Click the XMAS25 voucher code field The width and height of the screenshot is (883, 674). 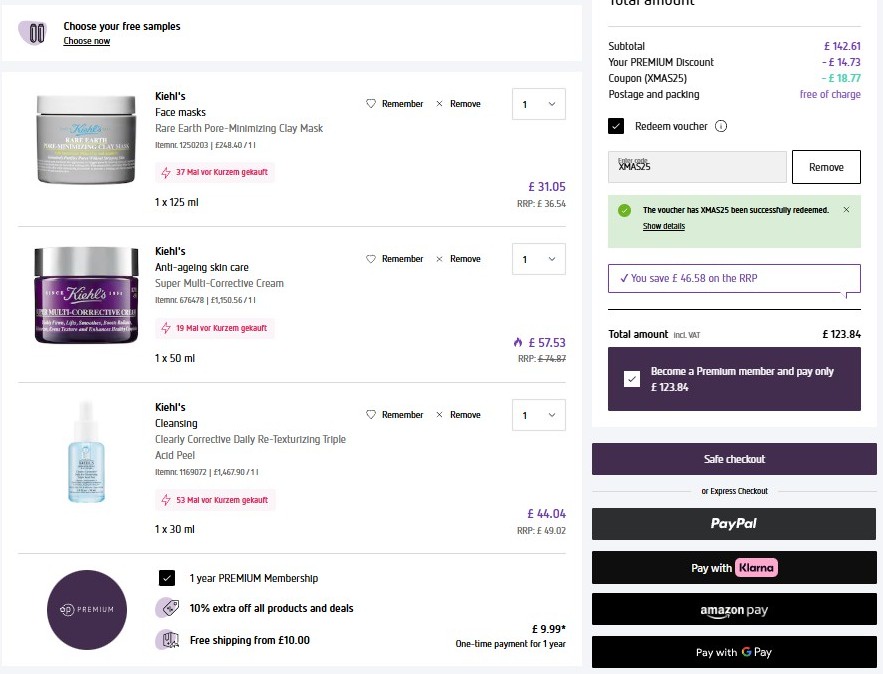(698, 167)
